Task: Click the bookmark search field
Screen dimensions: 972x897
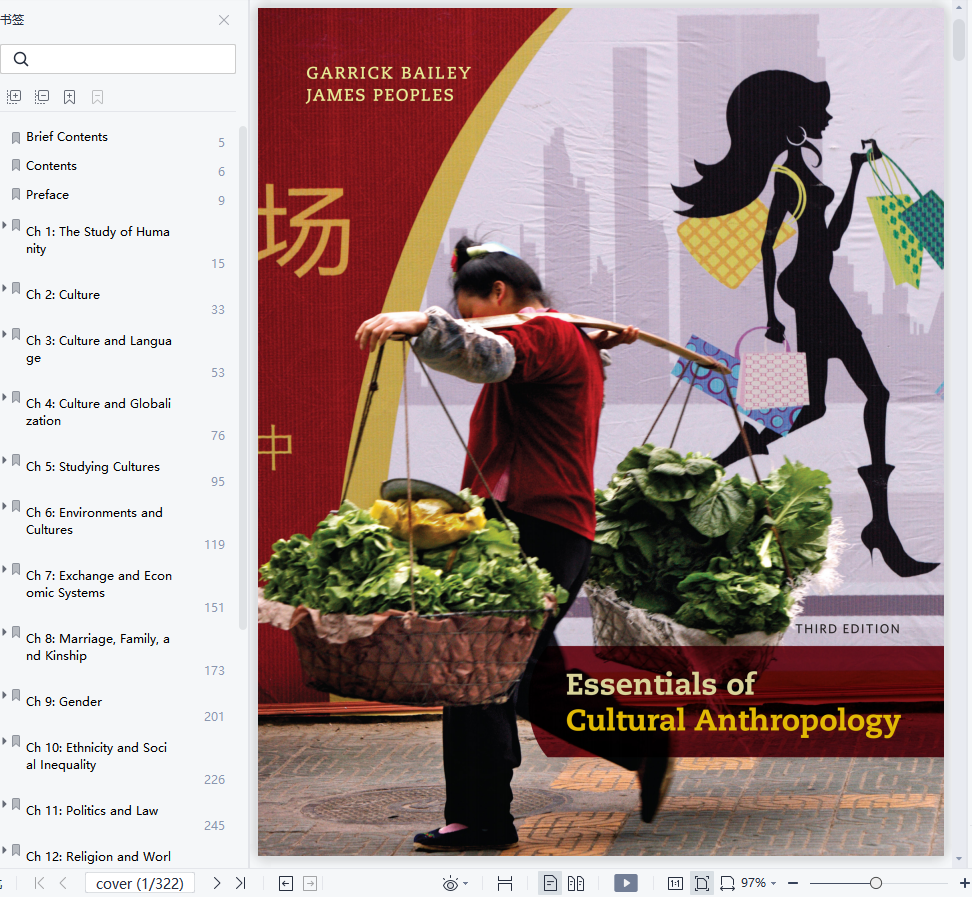Action: 118,59
